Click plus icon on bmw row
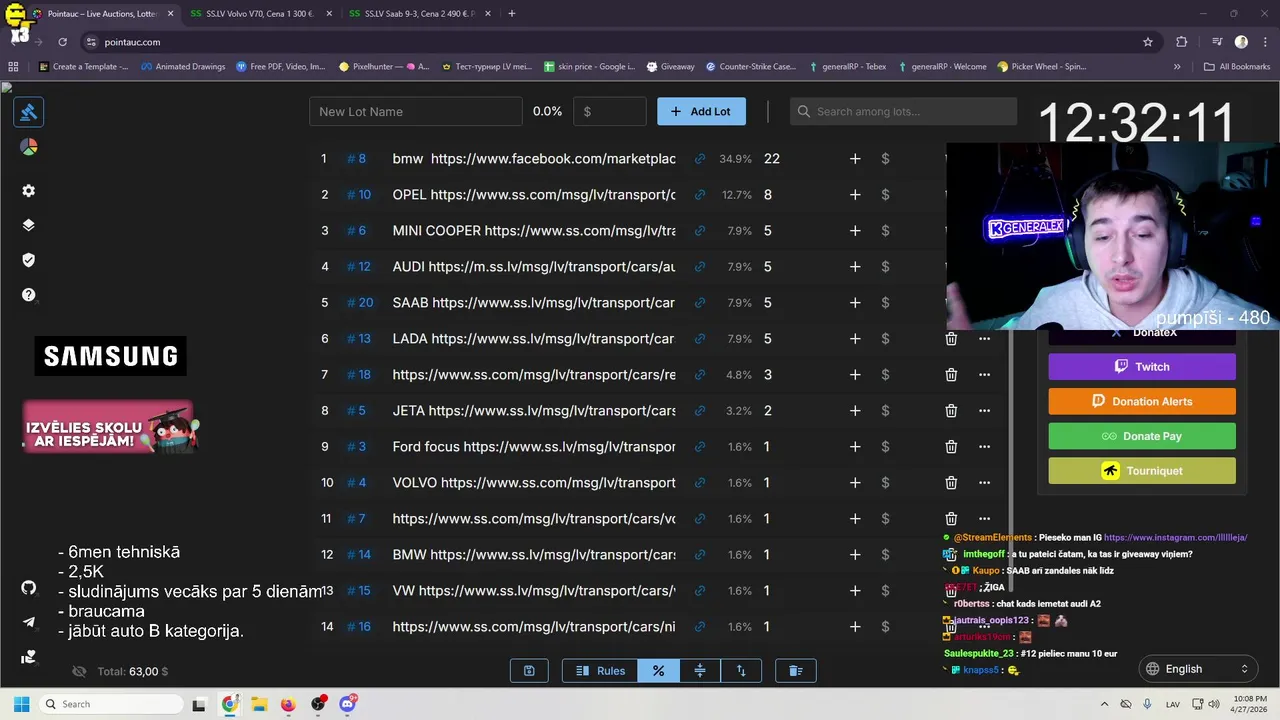Screen dimensions: 1280x720 [855, 159]
